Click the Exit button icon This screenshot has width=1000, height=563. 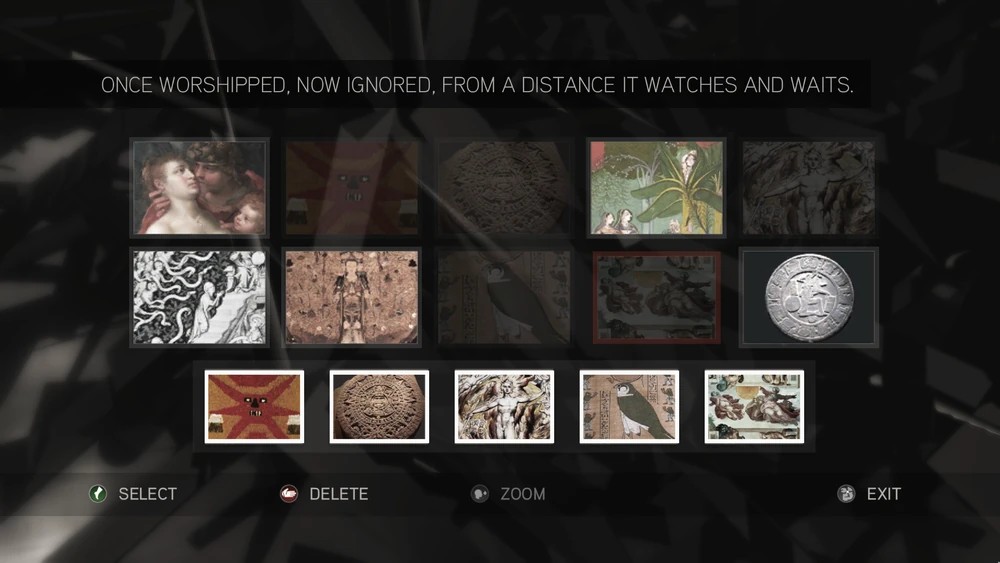point(846,494)
